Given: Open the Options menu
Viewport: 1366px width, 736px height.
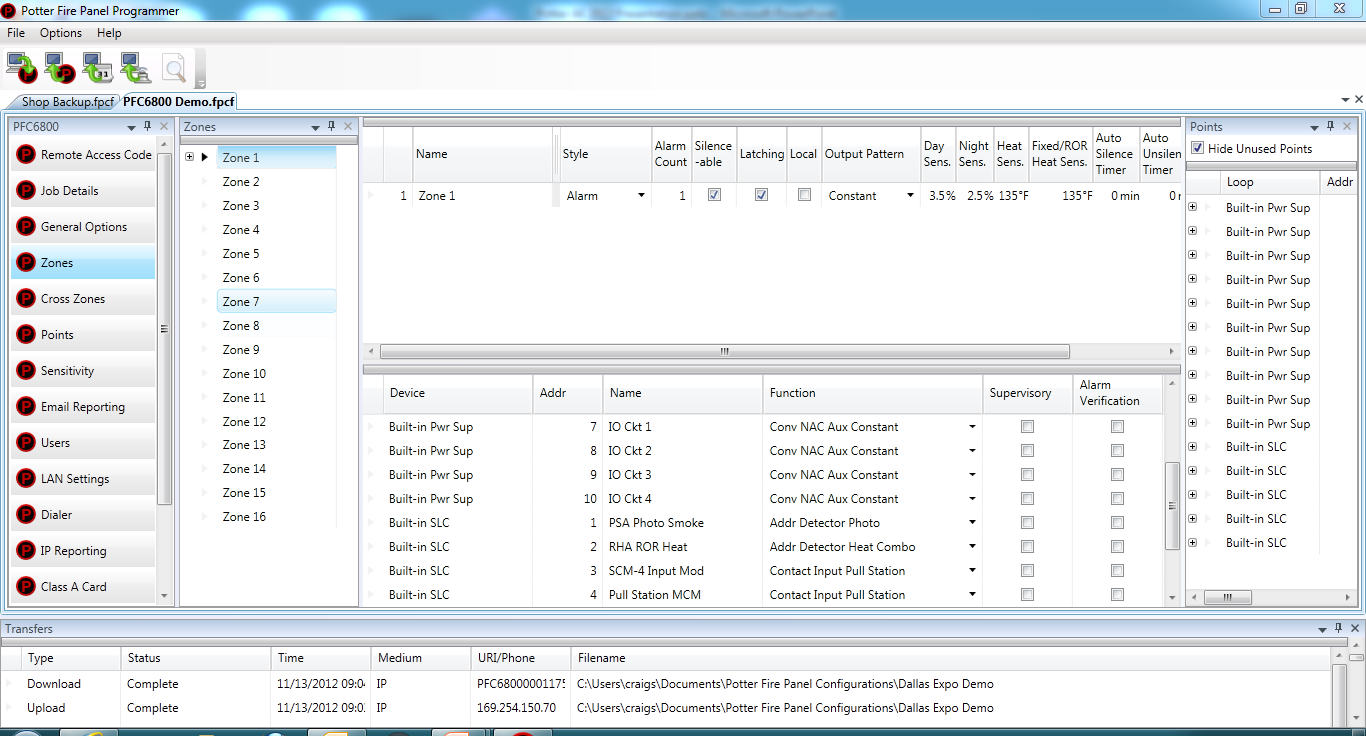Looking at the screenshot, I should point(61,33).
